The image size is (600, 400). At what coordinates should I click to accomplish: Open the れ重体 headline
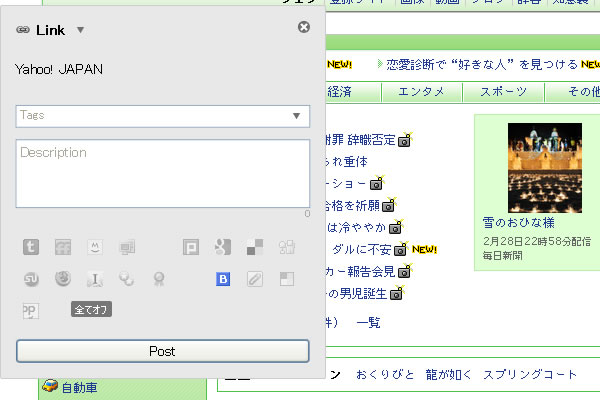click(347, 162)
